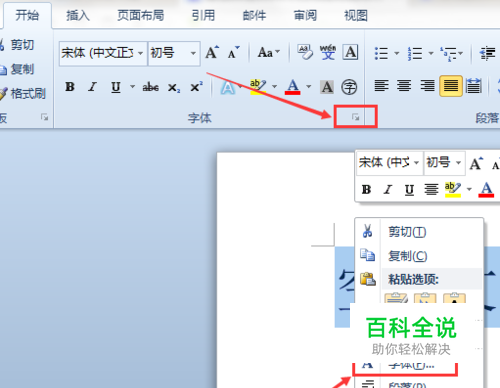Click the 格式刷 format painter button

tap(23, 94)
